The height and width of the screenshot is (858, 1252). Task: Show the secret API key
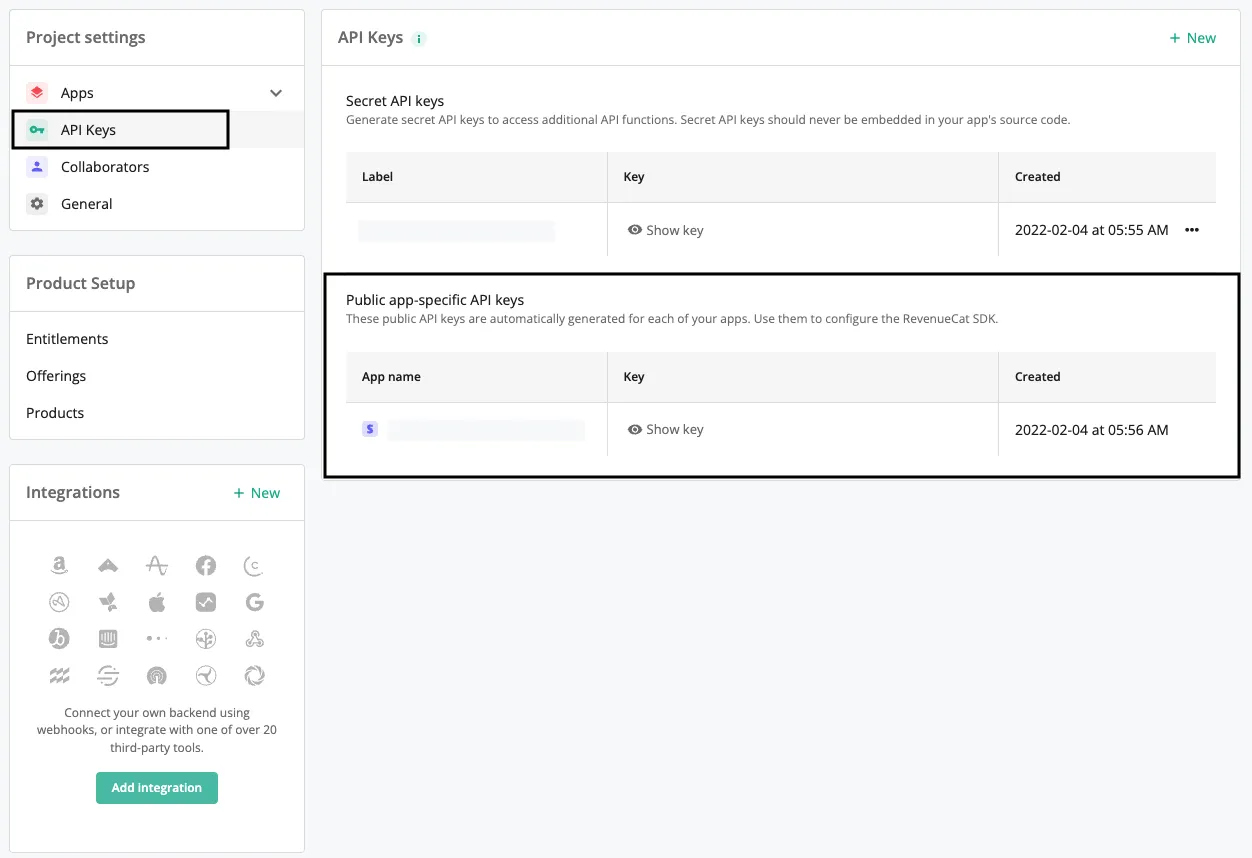tap(666, 230)
